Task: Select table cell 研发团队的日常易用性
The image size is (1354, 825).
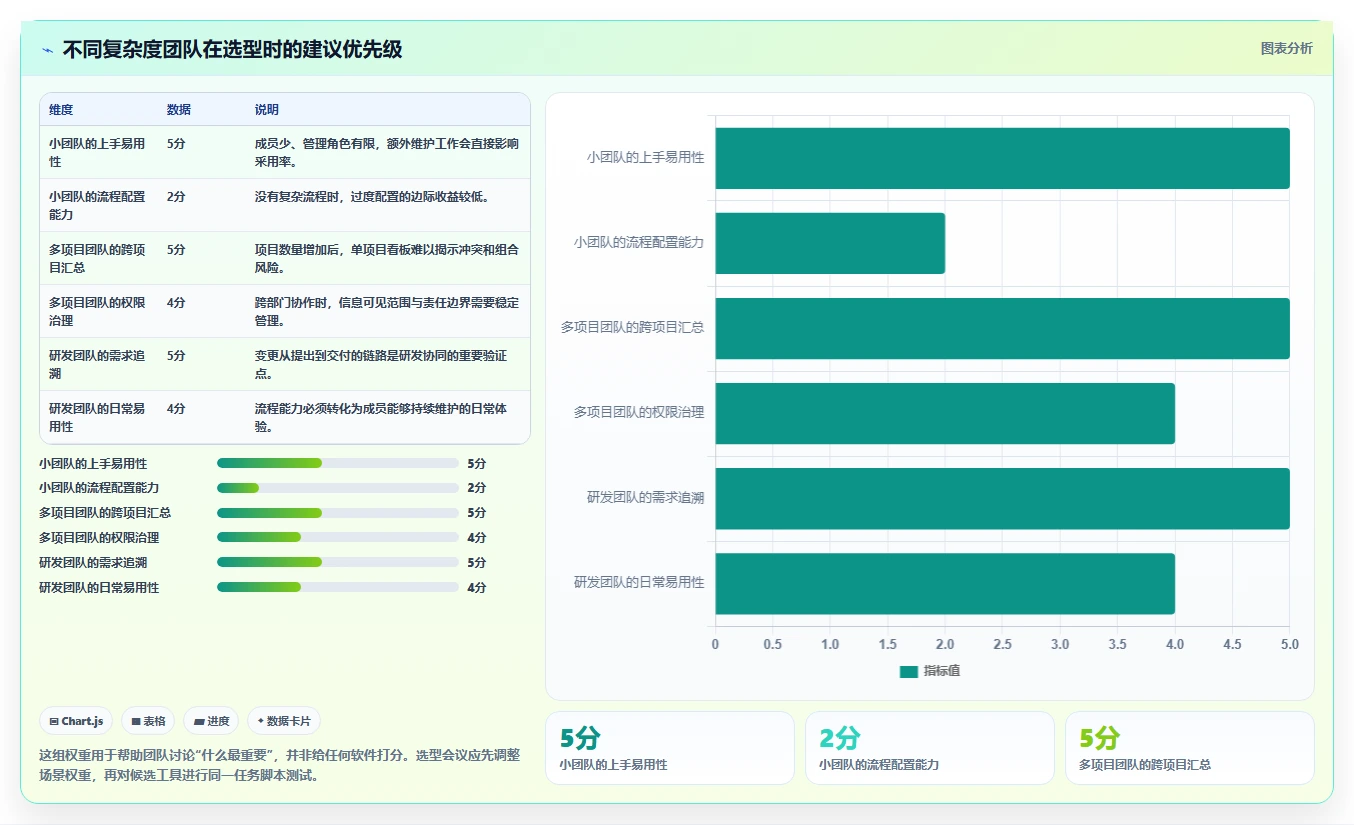Action: tap(98, 418)
